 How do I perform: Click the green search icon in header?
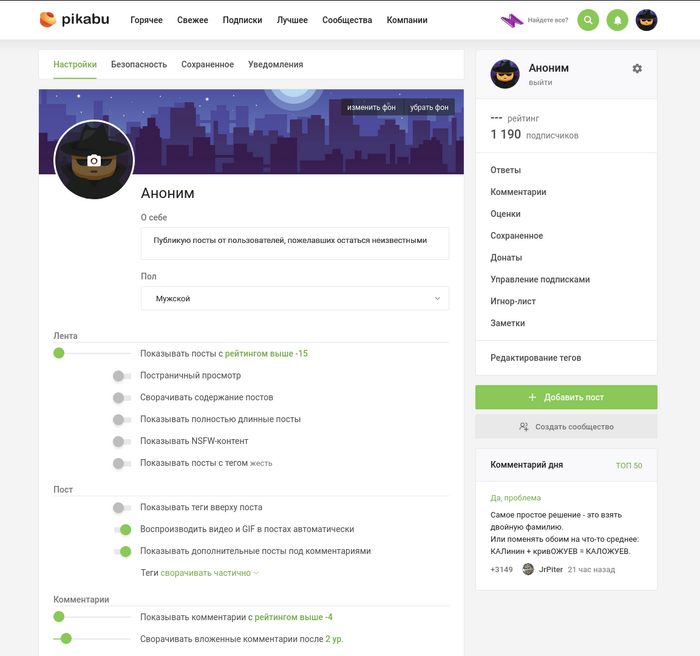(588, 20)
